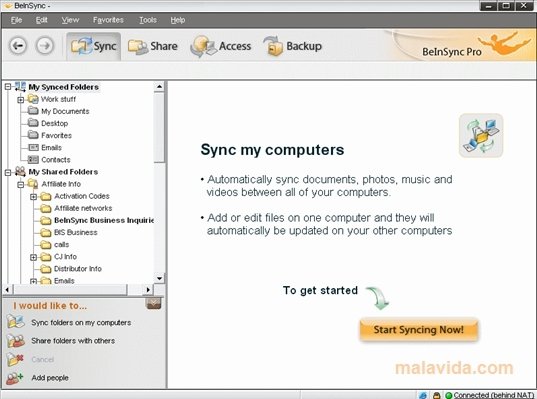Click the Contacts card icon

(33, 160)
